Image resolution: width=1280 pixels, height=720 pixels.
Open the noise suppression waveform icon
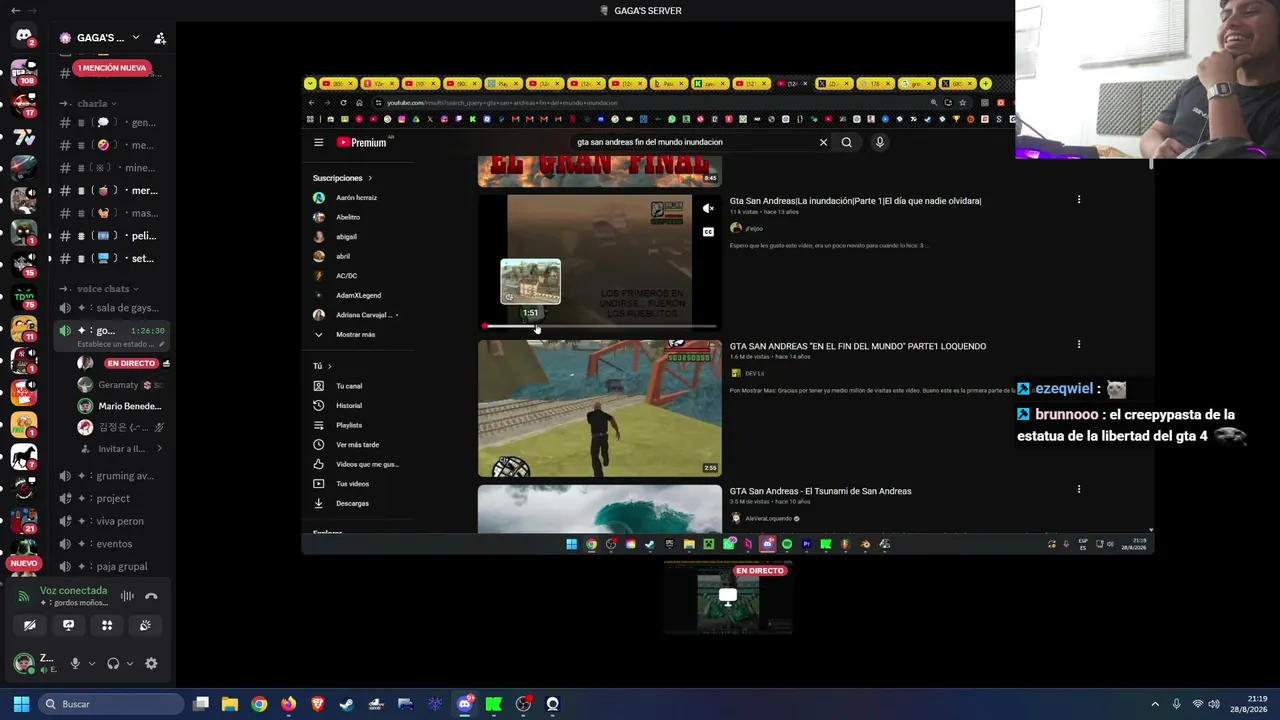pos(127,596)
